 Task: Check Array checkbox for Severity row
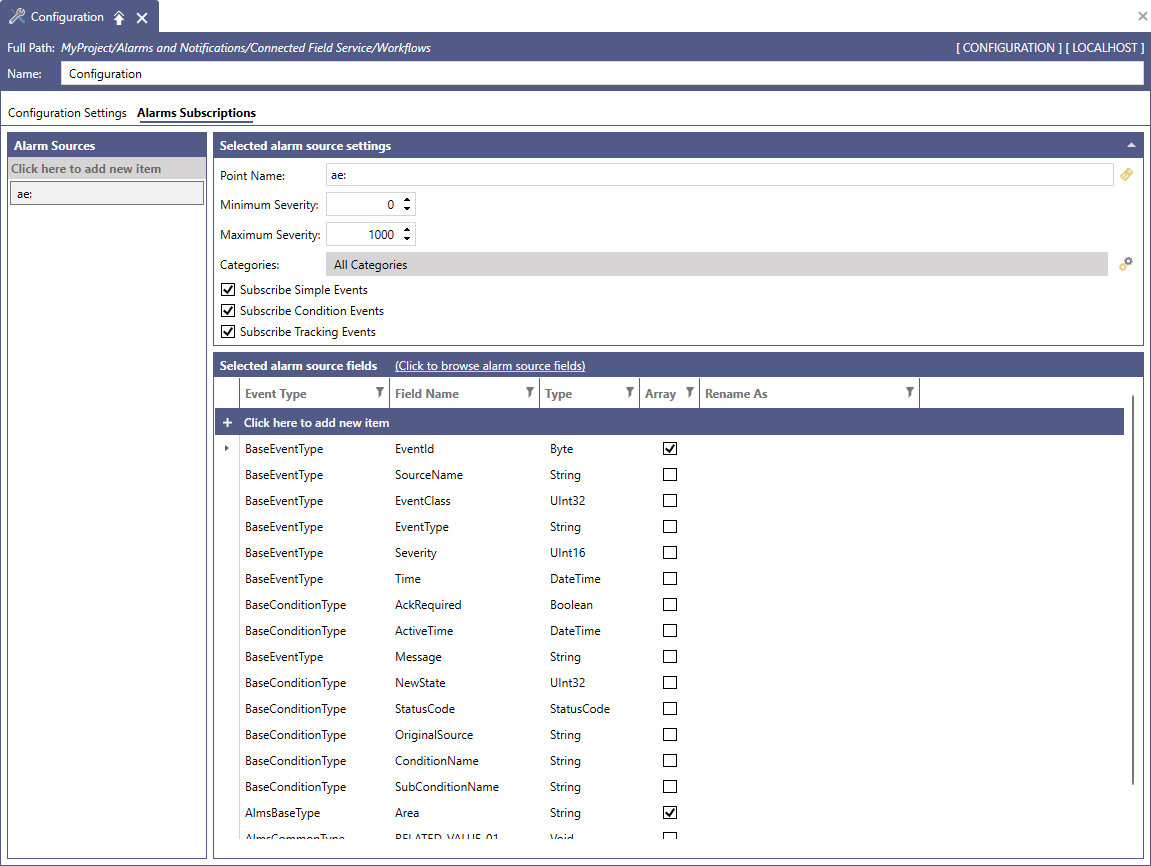[x=669, y=553]
